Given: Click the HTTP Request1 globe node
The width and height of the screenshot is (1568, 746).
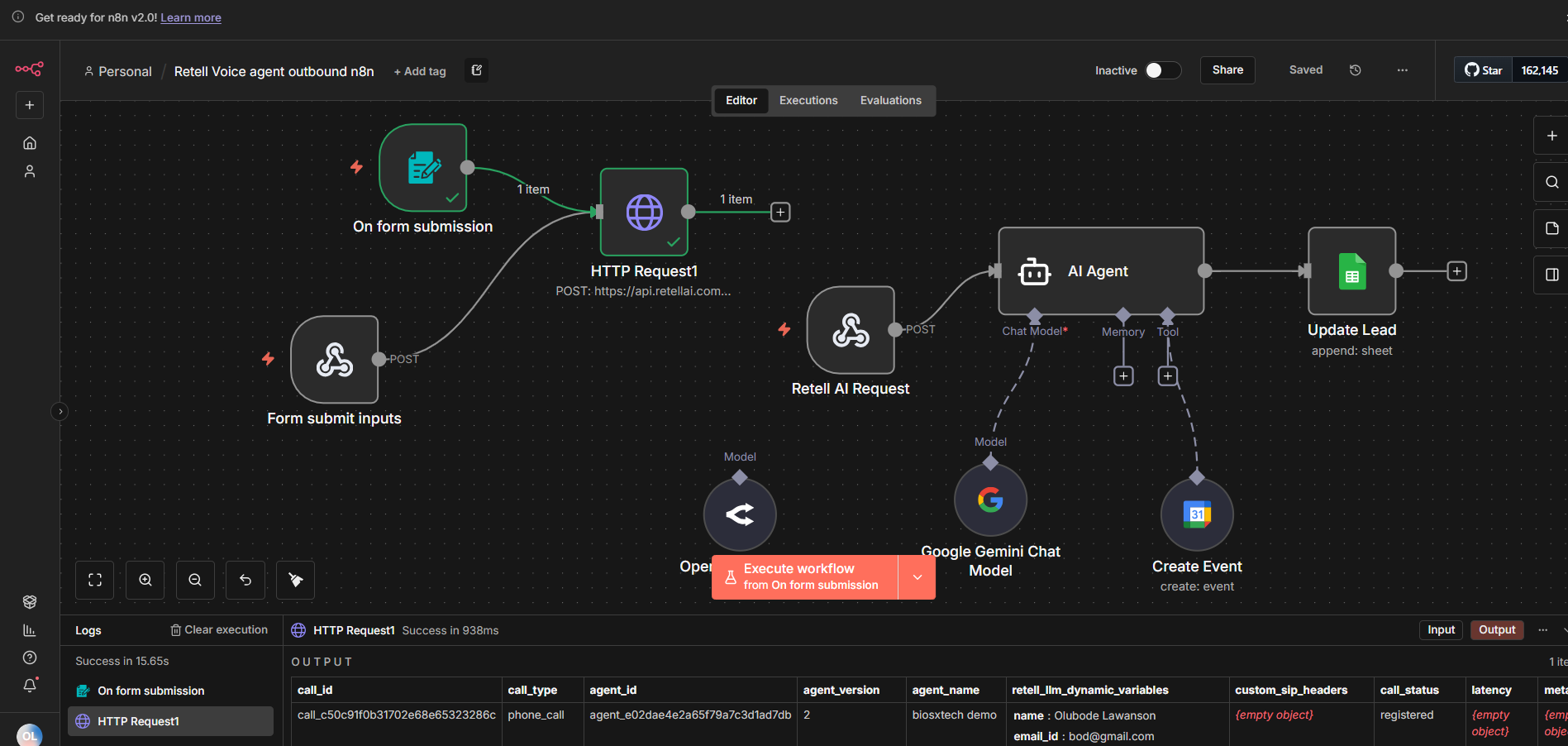Looking at the screenshot, I should 644,213.
